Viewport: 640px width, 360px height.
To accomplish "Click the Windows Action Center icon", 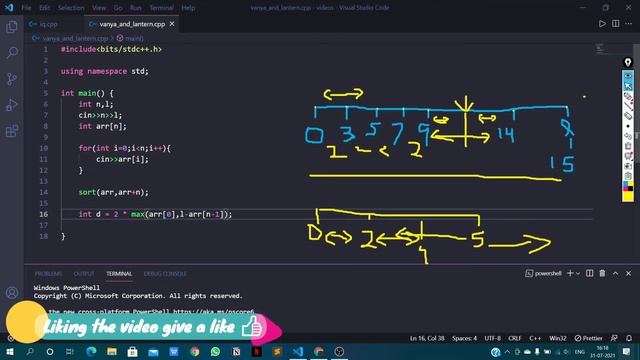I will [627, 351].
